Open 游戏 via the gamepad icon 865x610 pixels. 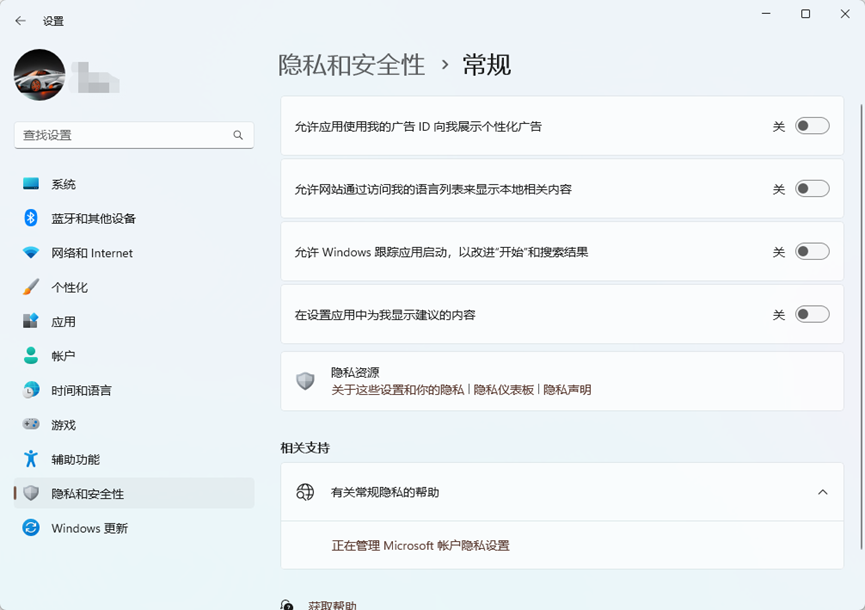point(31,425)
